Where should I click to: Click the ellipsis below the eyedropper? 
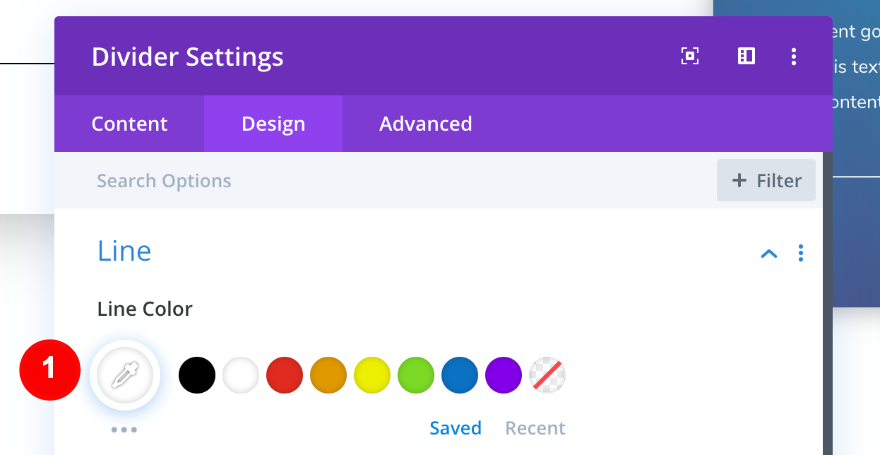125,430
